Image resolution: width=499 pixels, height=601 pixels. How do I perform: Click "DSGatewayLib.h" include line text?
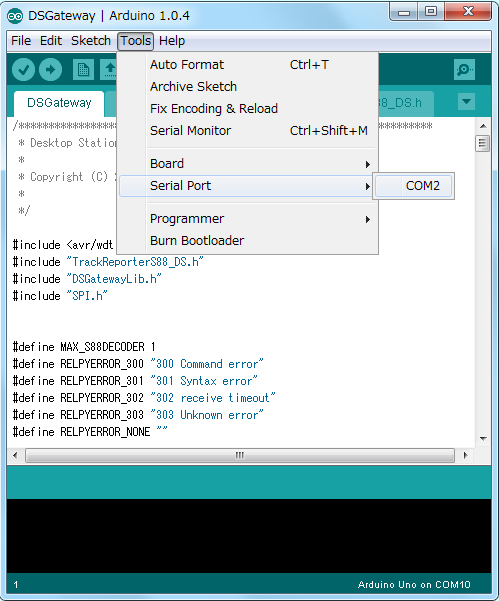coord(114,279)
